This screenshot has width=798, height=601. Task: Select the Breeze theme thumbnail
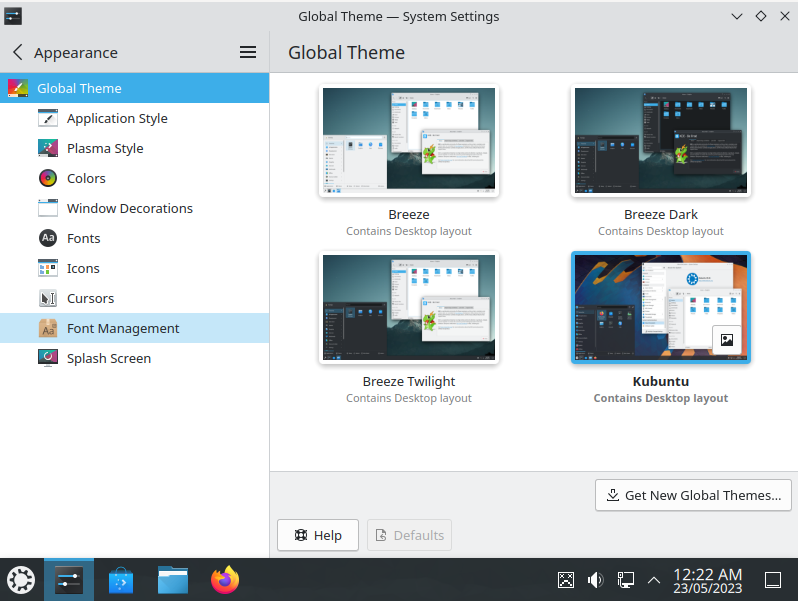409,140
